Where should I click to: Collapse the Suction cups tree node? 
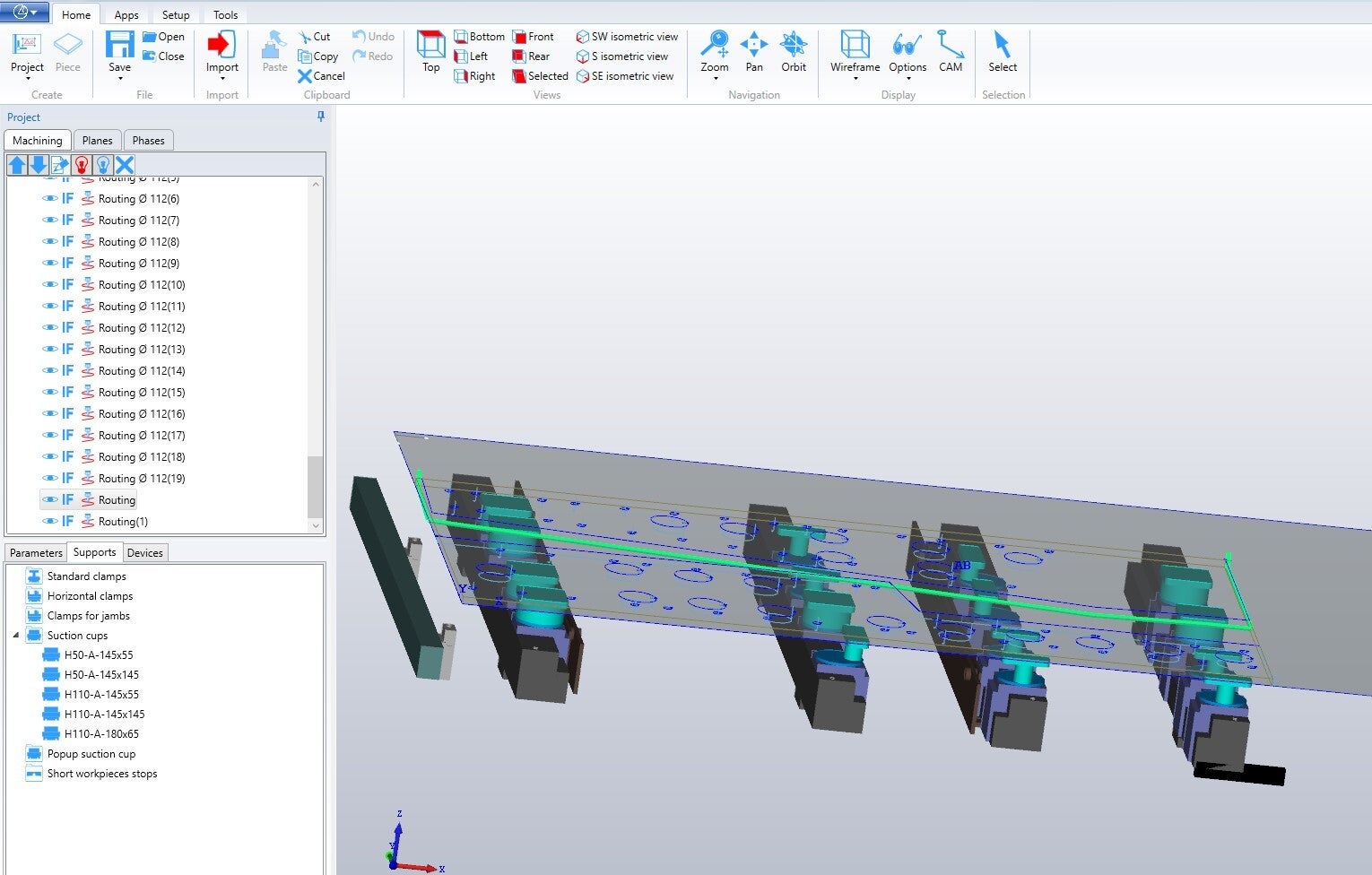16,636
